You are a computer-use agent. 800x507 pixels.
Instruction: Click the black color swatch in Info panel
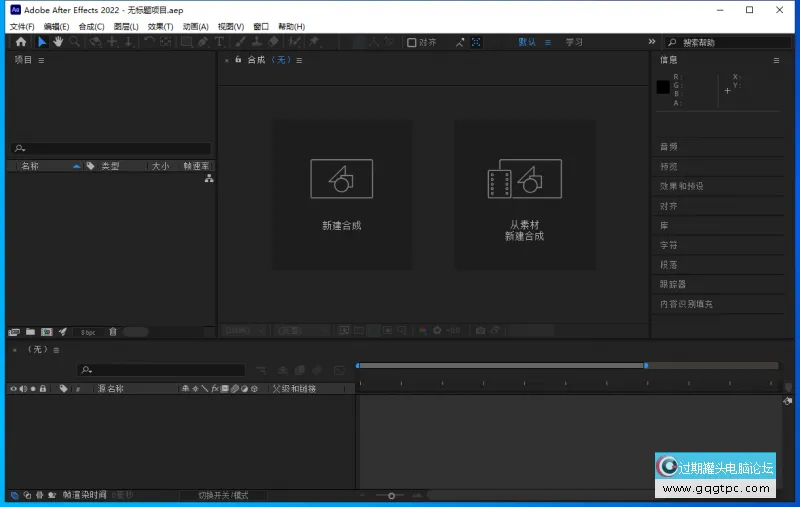(x=663, y=88)
